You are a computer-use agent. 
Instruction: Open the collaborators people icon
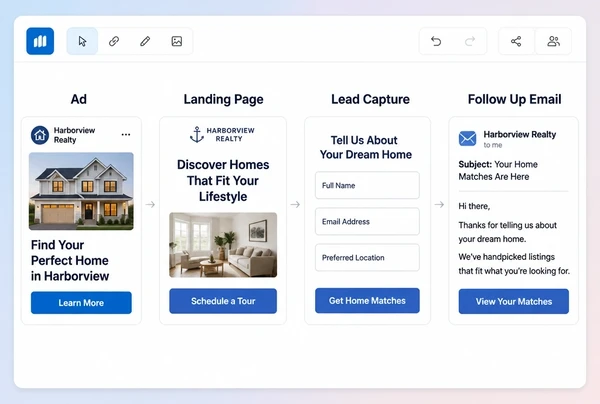coord(553,41)
